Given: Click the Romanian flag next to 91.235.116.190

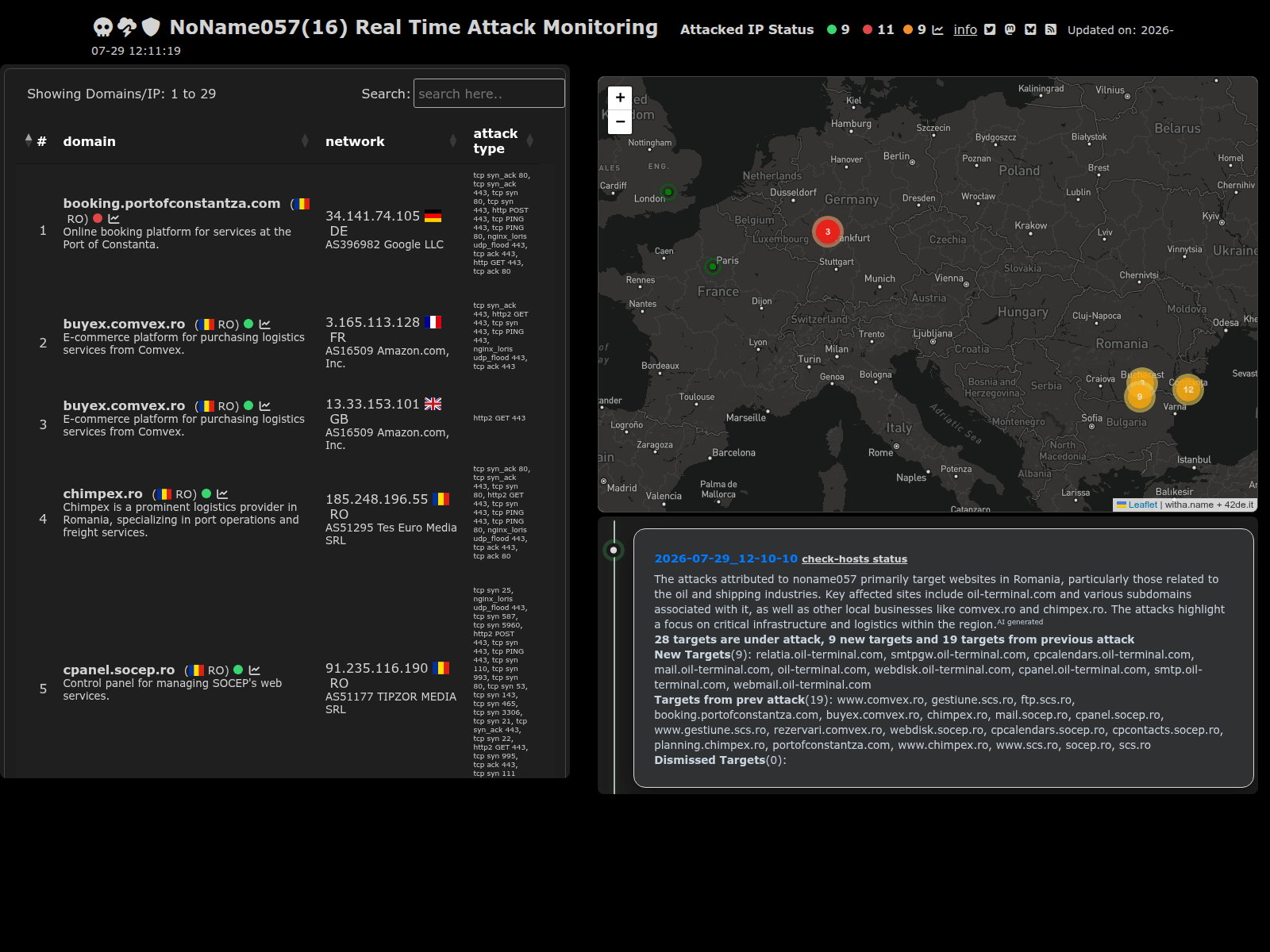Looking at the screenshot, I should pos(441,668).
